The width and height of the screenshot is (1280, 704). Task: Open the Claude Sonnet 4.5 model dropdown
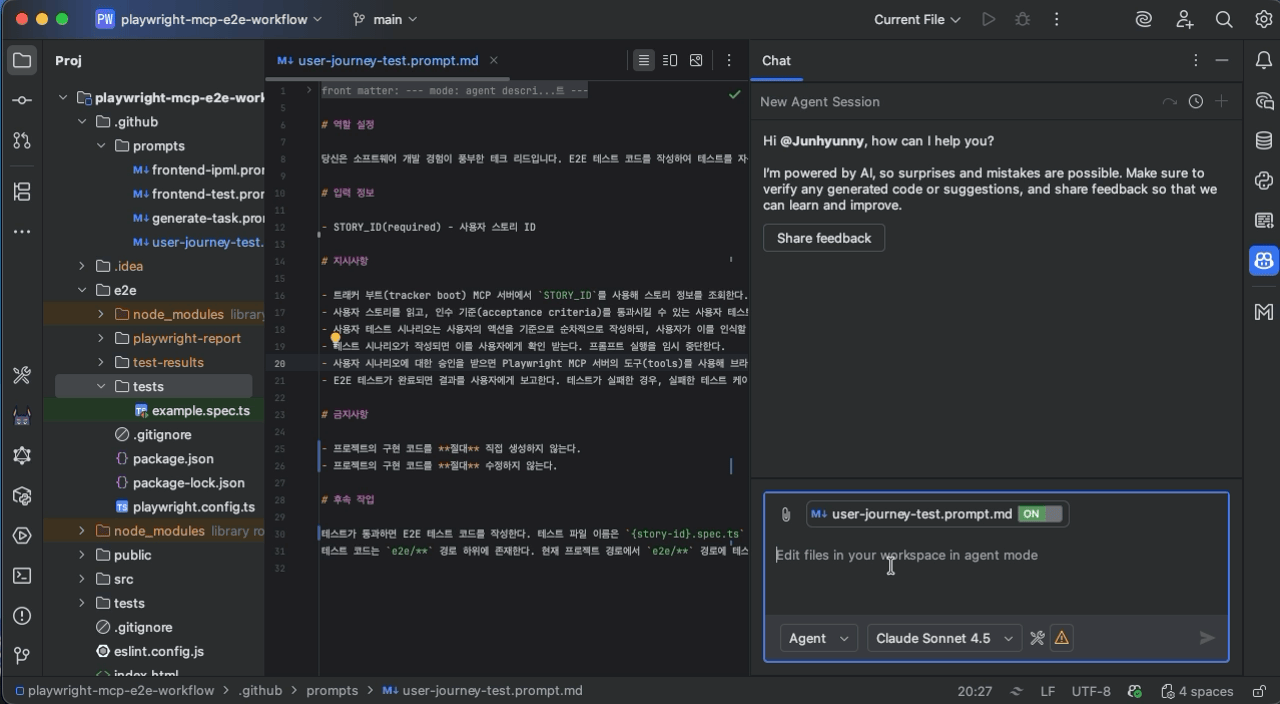coord(943,638)
